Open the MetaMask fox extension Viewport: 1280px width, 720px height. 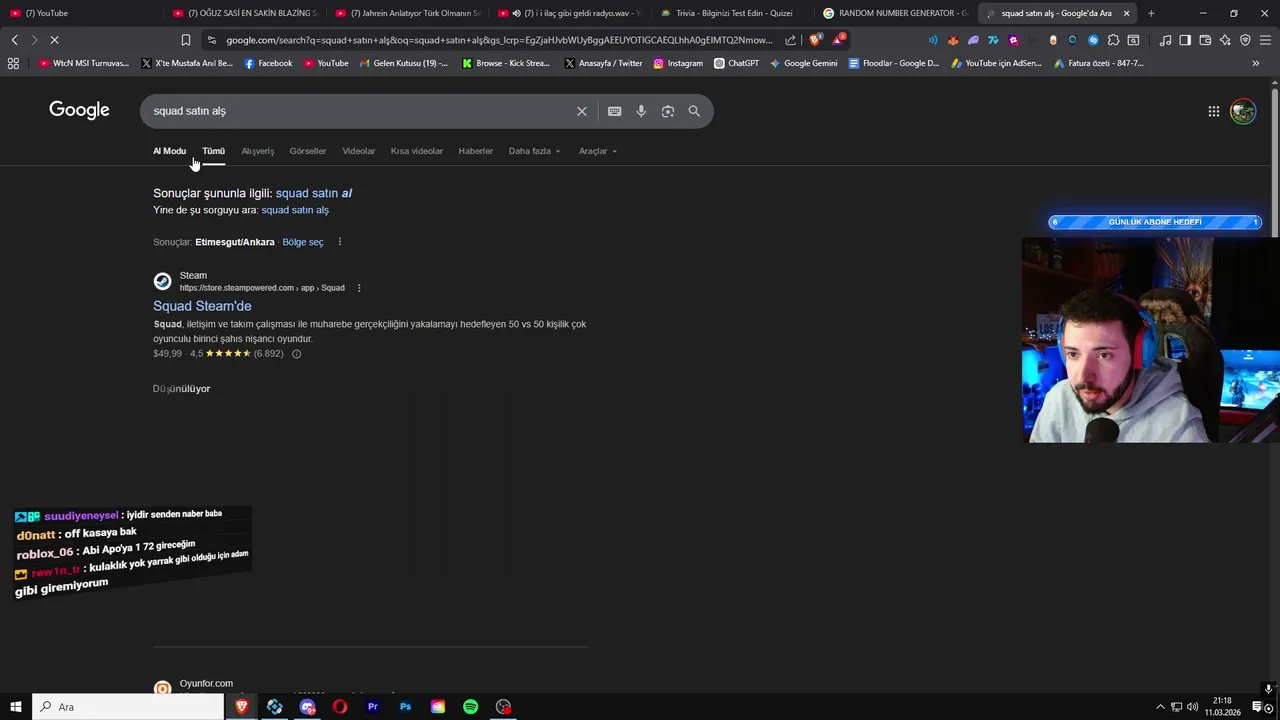point(953,40)
